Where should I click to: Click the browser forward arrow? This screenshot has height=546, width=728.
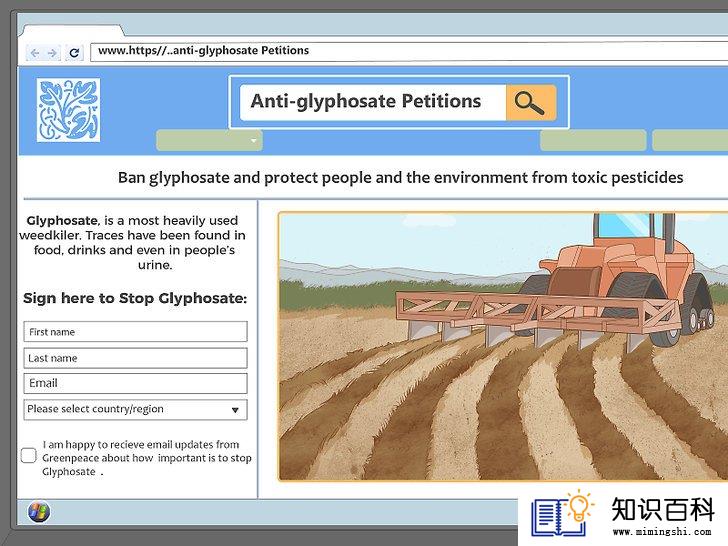[x=52, y=53]
